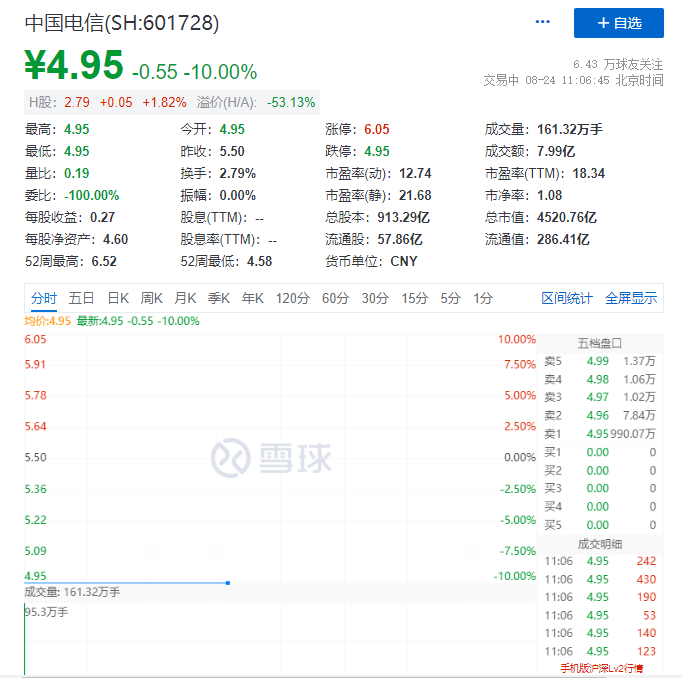Screen dimensions: 683x678
Task: Open the 15分 chart tab
Action: tap(415, 298)
